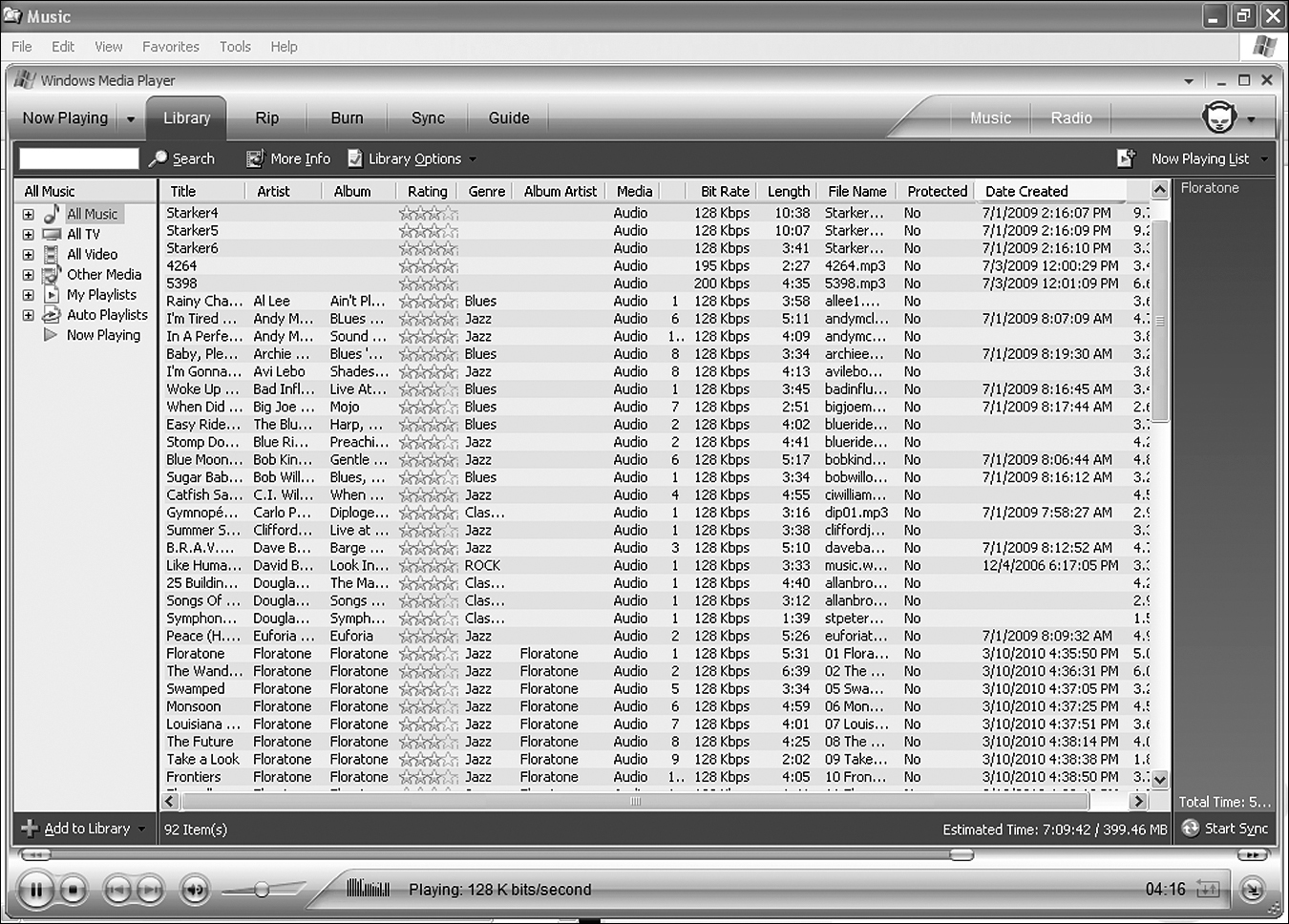The image size is (1289, 924).
Task: Expand the My Playlists tree node
Action: click(28, 295)
